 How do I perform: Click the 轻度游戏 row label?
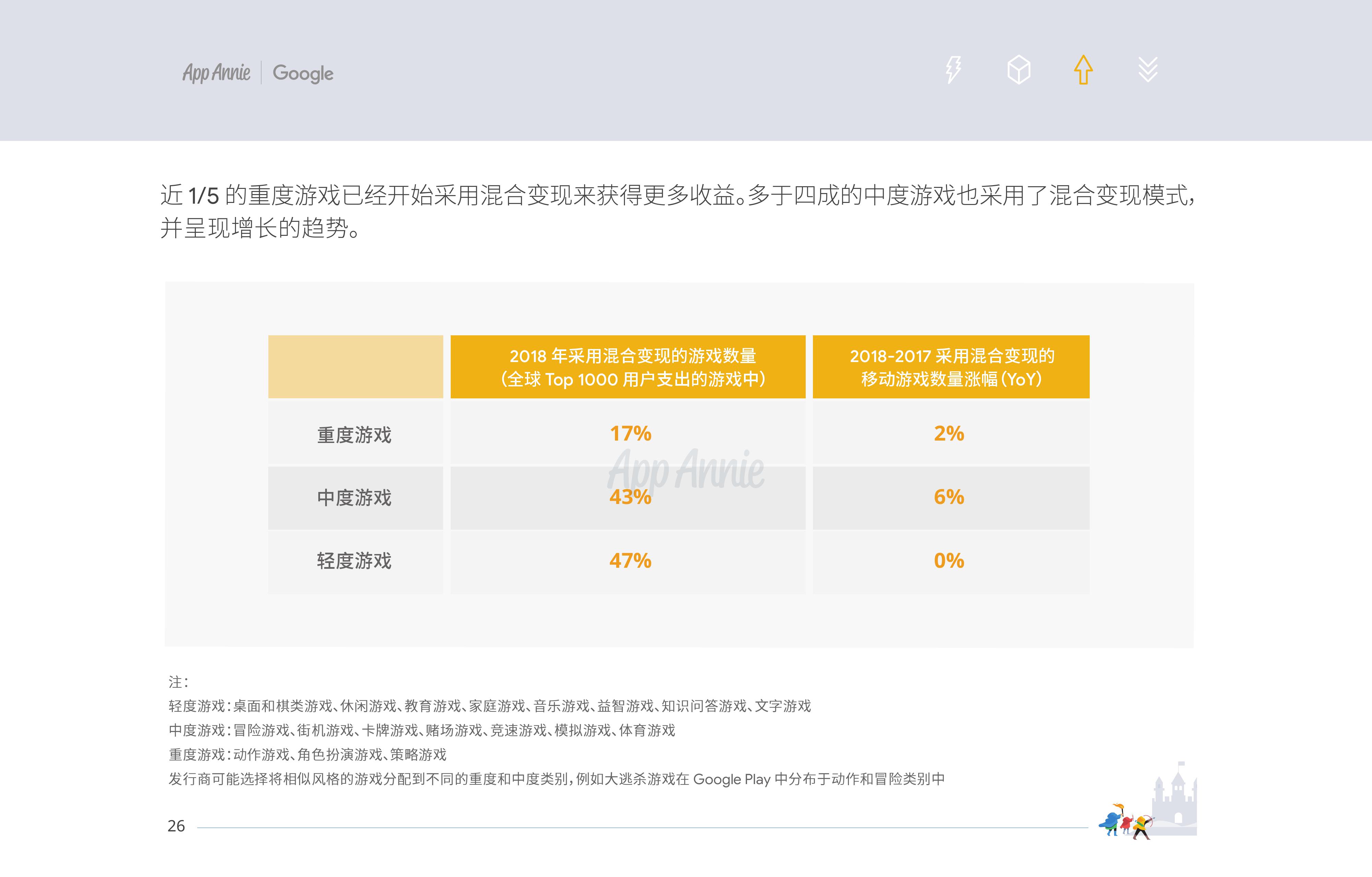click(x=354, y=561)
